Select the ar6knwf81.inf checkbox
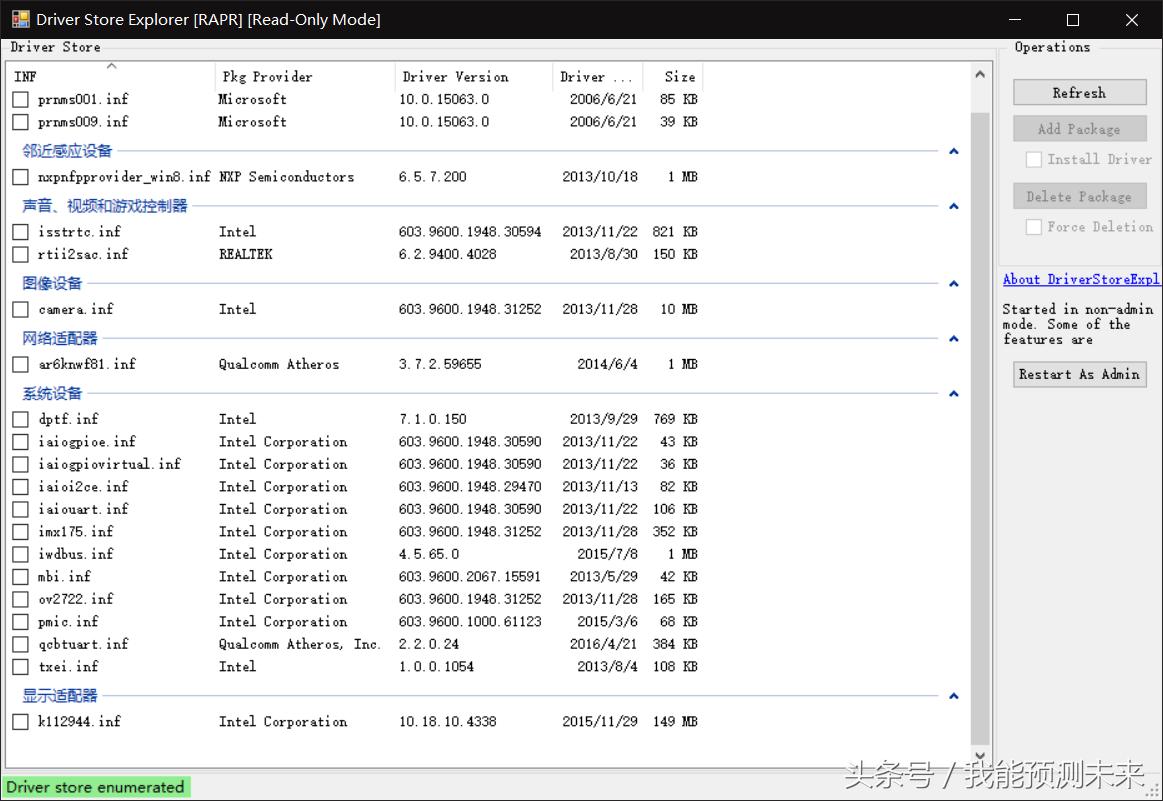The width and height of the screenshot is (1163, 801). point(20,364)
